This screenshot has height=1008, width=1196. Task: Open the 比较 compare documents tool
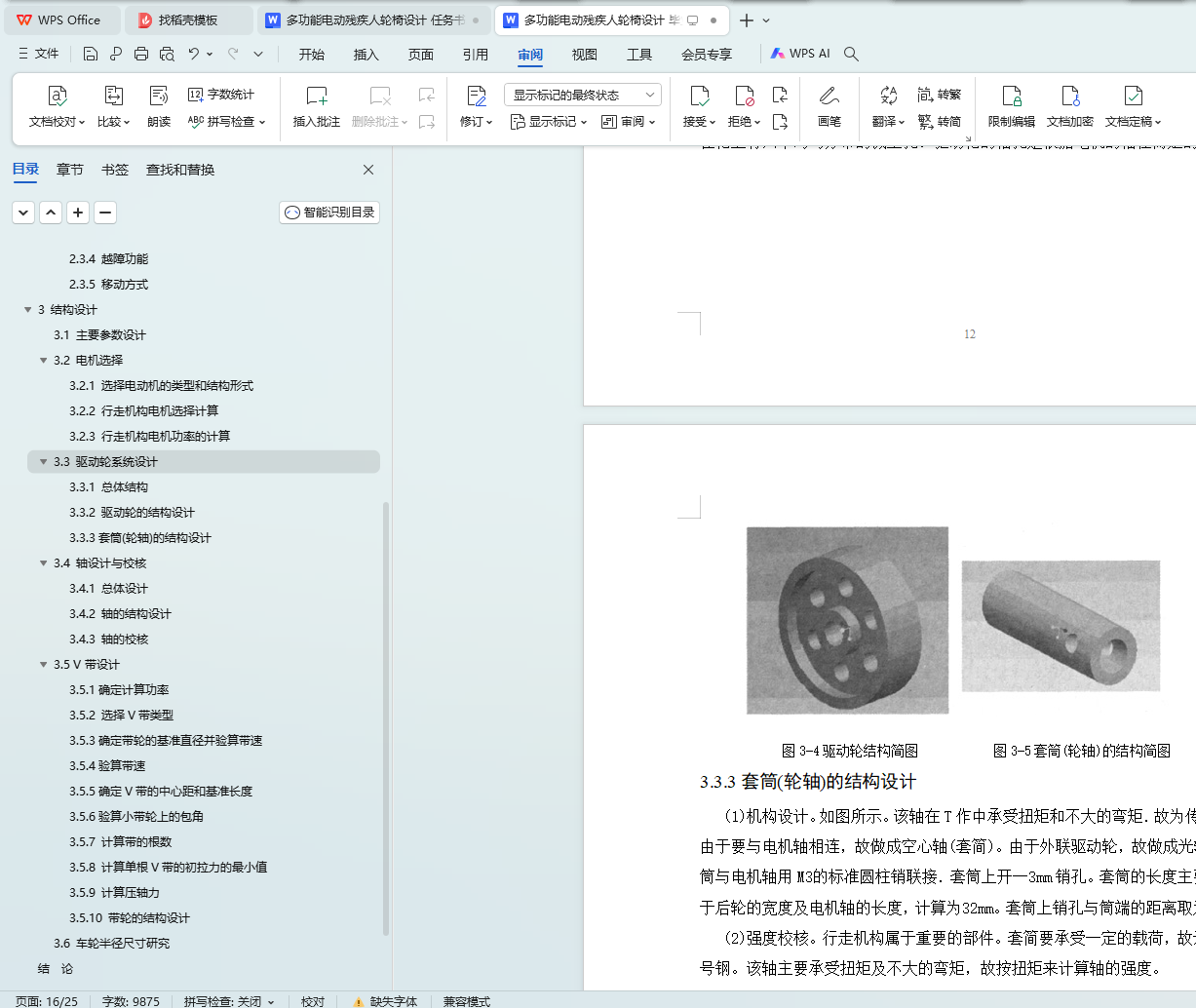click(x=113, y=106)
